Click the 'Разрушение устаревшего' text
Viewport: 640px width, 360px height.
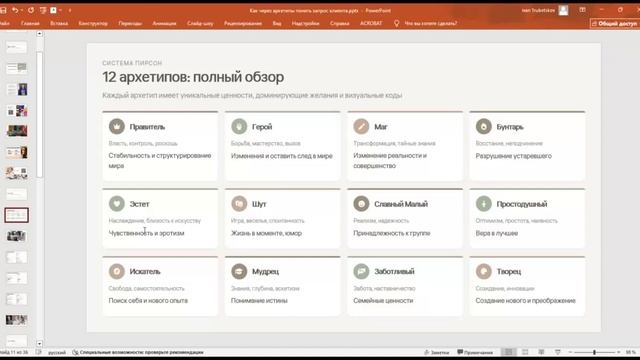point(513,156)
